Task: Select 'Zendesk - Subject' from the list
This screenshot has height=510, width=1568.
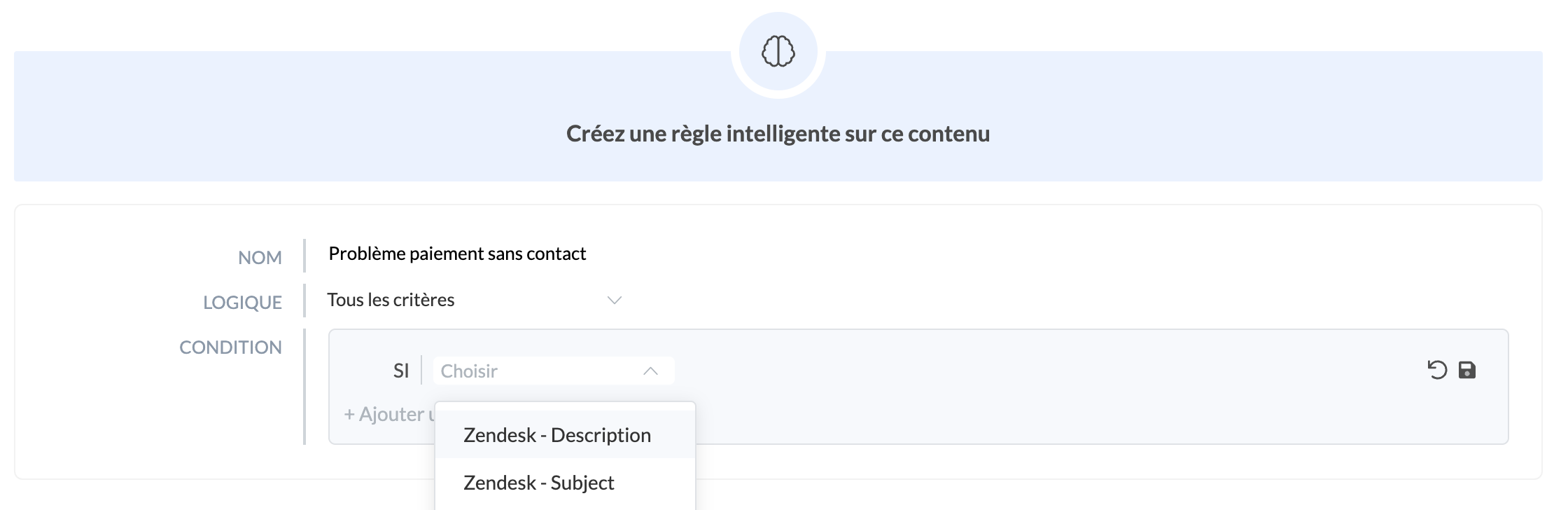Action: tap(539, 482)
